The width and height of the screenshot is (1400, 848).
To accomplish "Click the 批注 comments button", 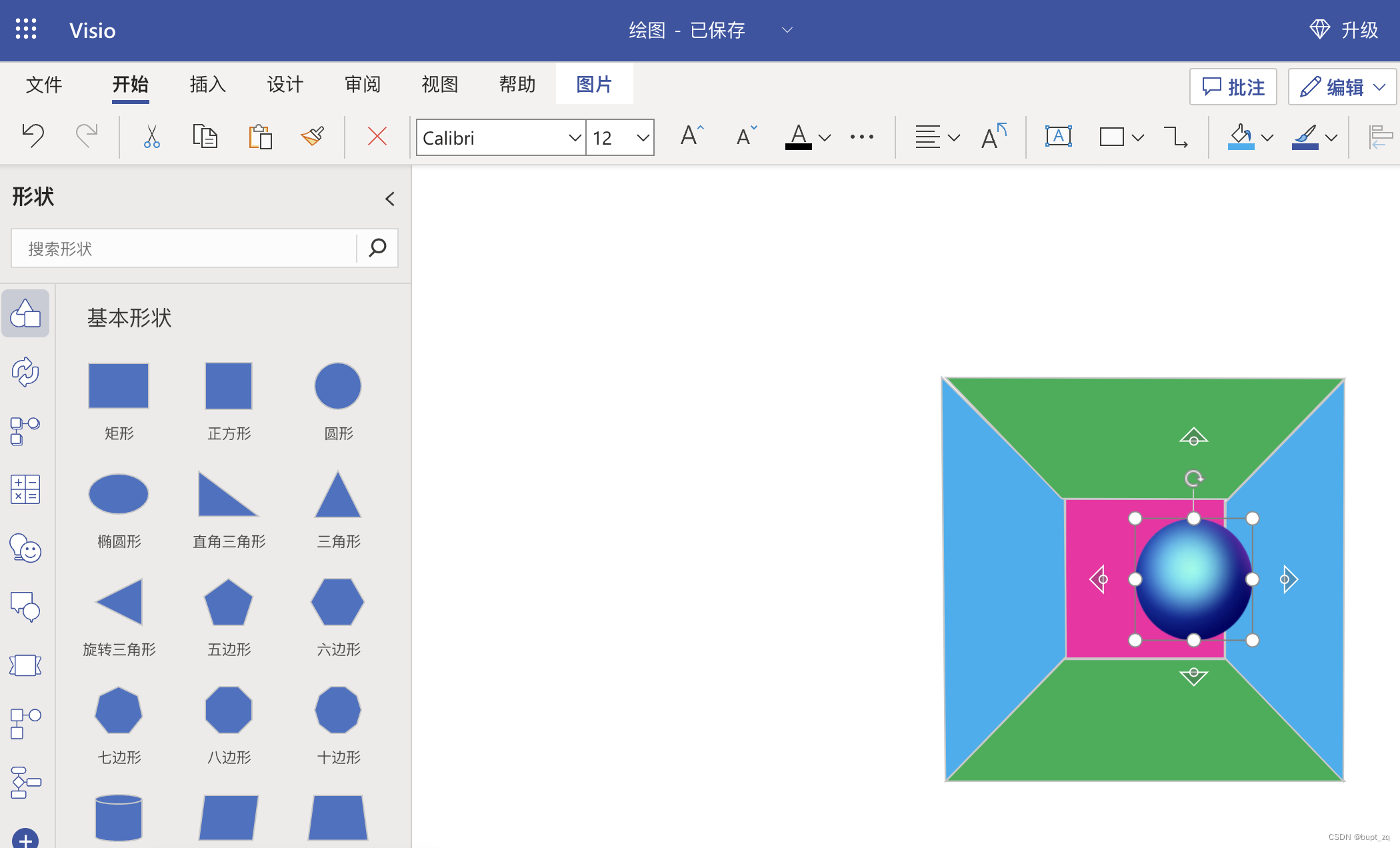I will pyautogui.click(x=1233, y=87).
